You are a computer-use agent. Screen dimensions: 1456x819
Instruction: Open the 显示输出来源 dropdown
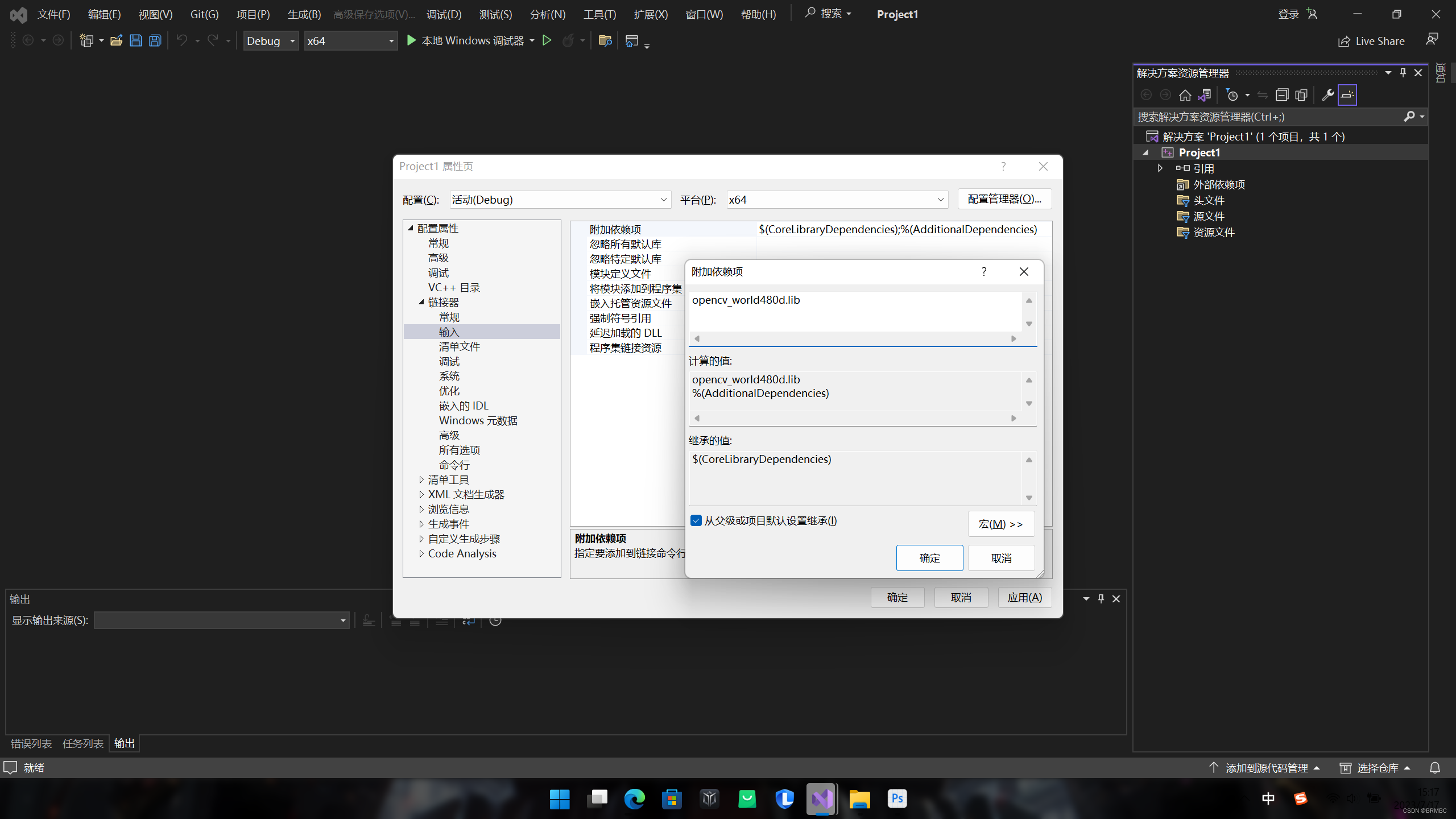222,620
